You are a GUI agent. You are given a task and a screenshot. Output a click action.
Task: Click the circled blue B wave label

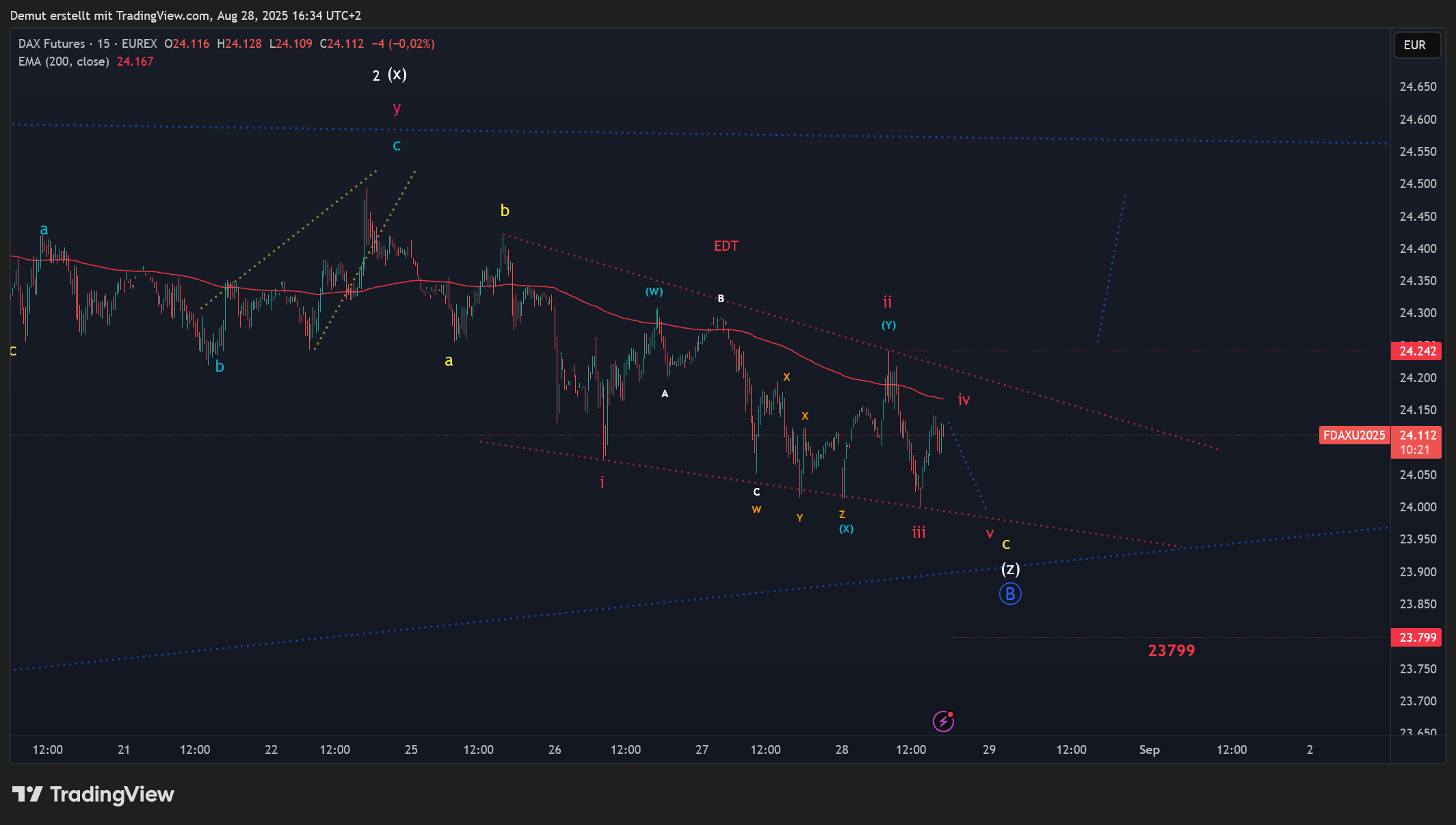pos(1010,593)
